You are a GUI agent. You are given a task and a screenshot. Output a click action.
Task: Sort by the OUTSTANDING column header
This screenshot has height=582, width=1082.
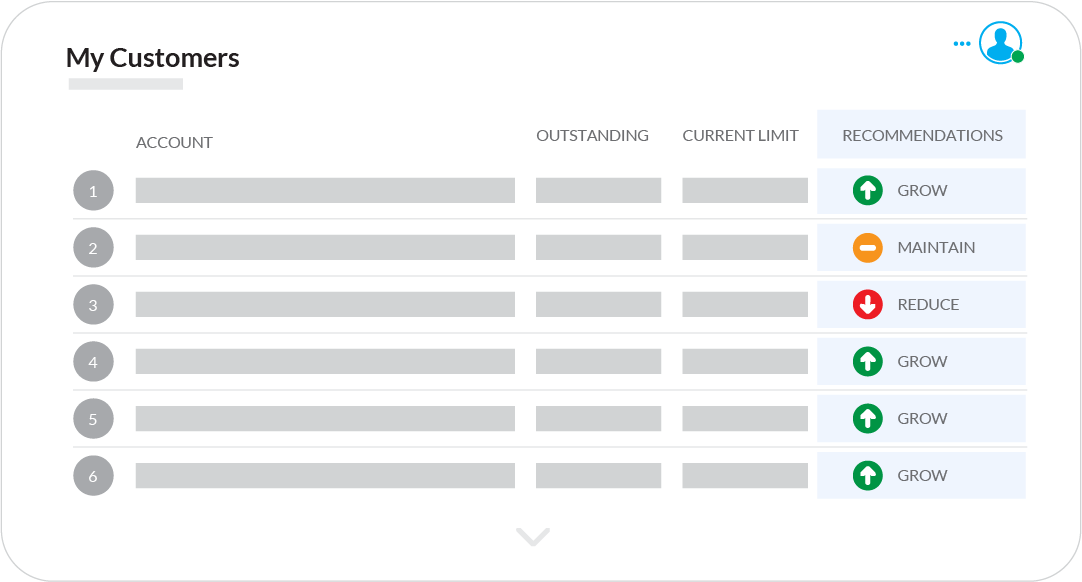pyautogui.click(x=592, y=135)
